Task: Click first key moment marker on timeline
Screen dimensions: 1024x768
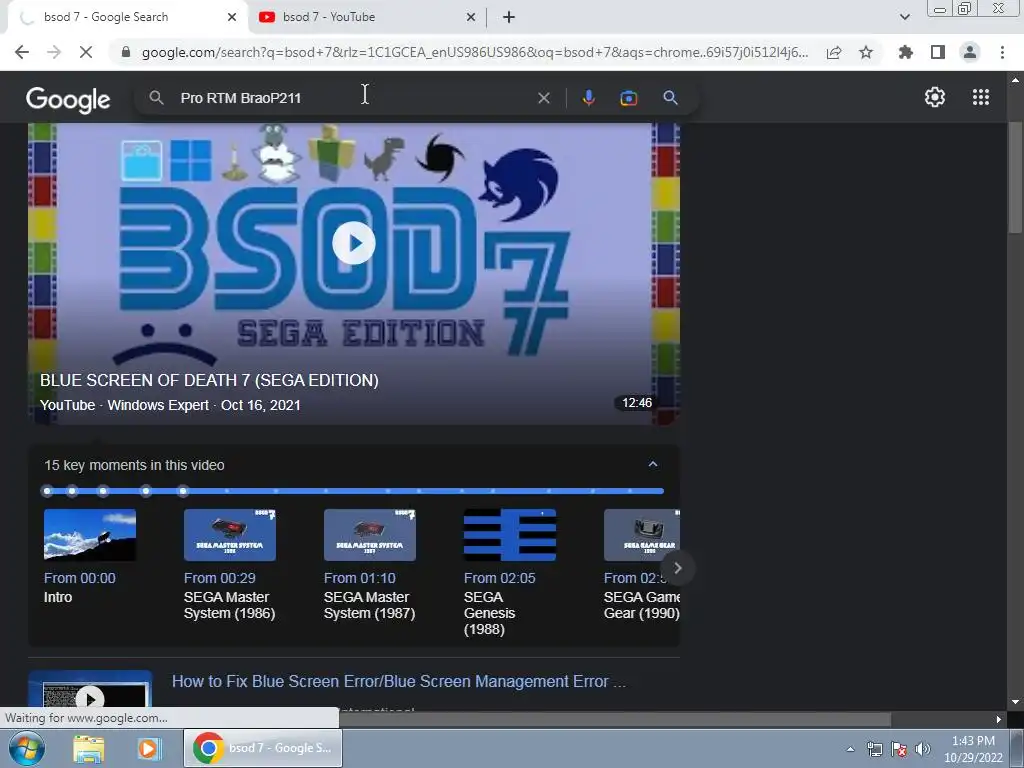Action: point(46,490)
